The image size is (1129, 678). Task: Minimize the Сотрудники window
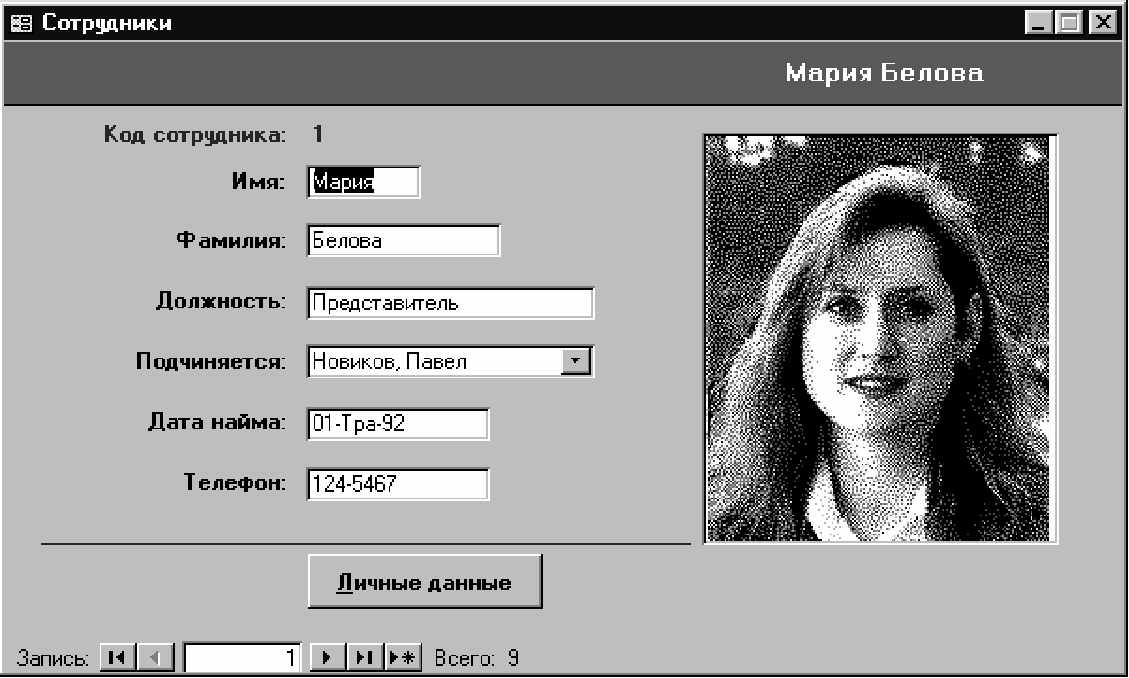point(1038,23)
